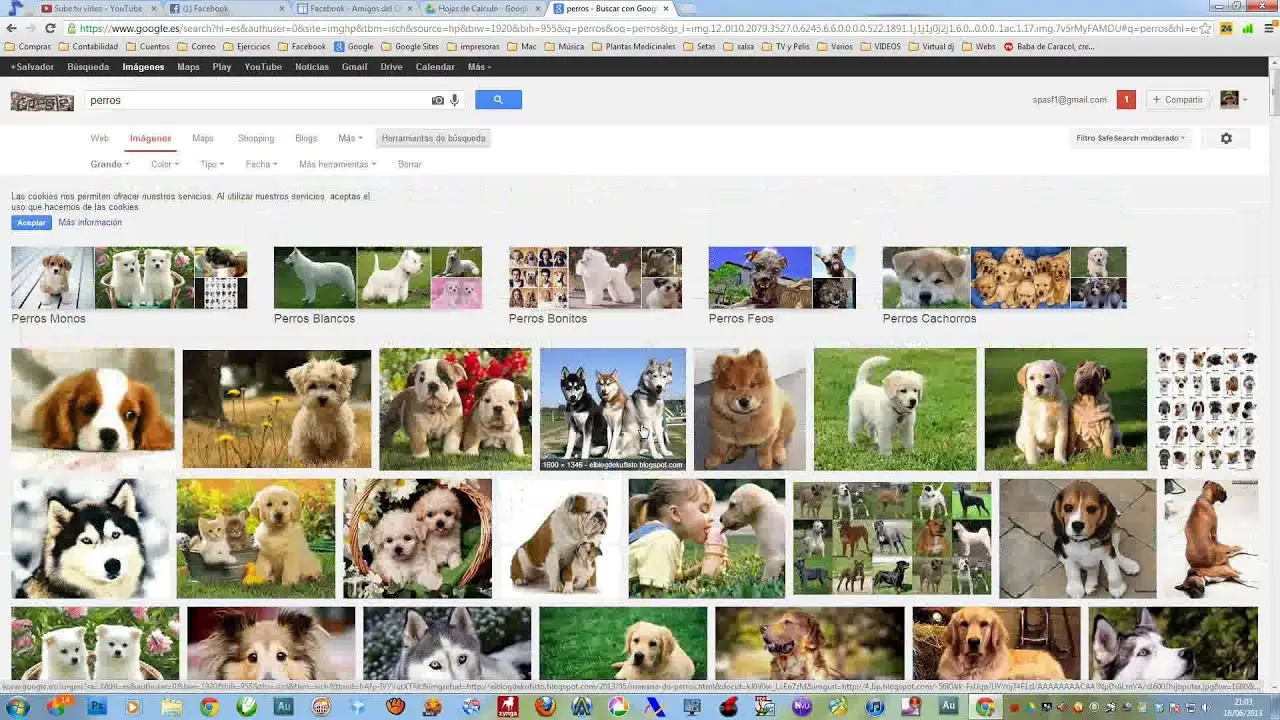Click the bookmark star in address bar

1206,28
